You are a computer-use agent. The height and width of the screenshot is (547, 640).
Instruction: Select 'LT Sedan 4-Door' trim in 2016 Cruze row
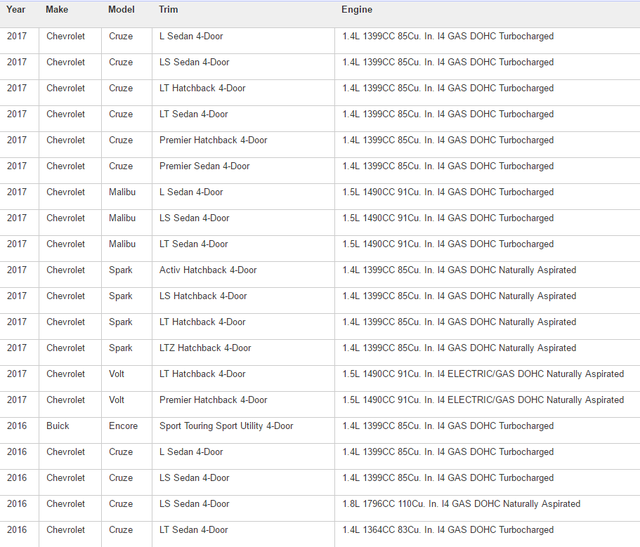click(193, 530)
